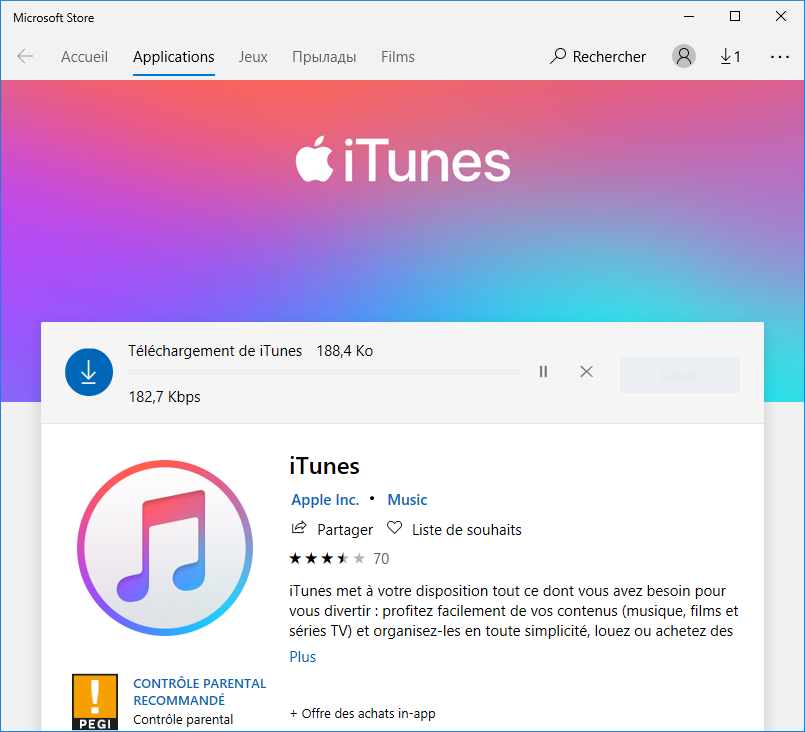805x732 pixels.
Task: Click the iTunes app title heading
Action: (x=324, y=466)
